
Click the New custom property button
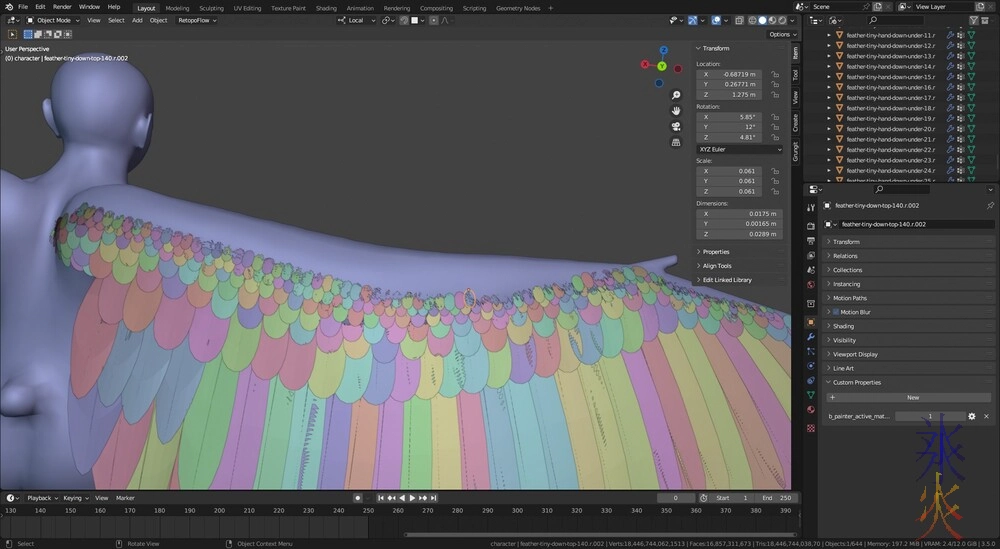[912, 397]
